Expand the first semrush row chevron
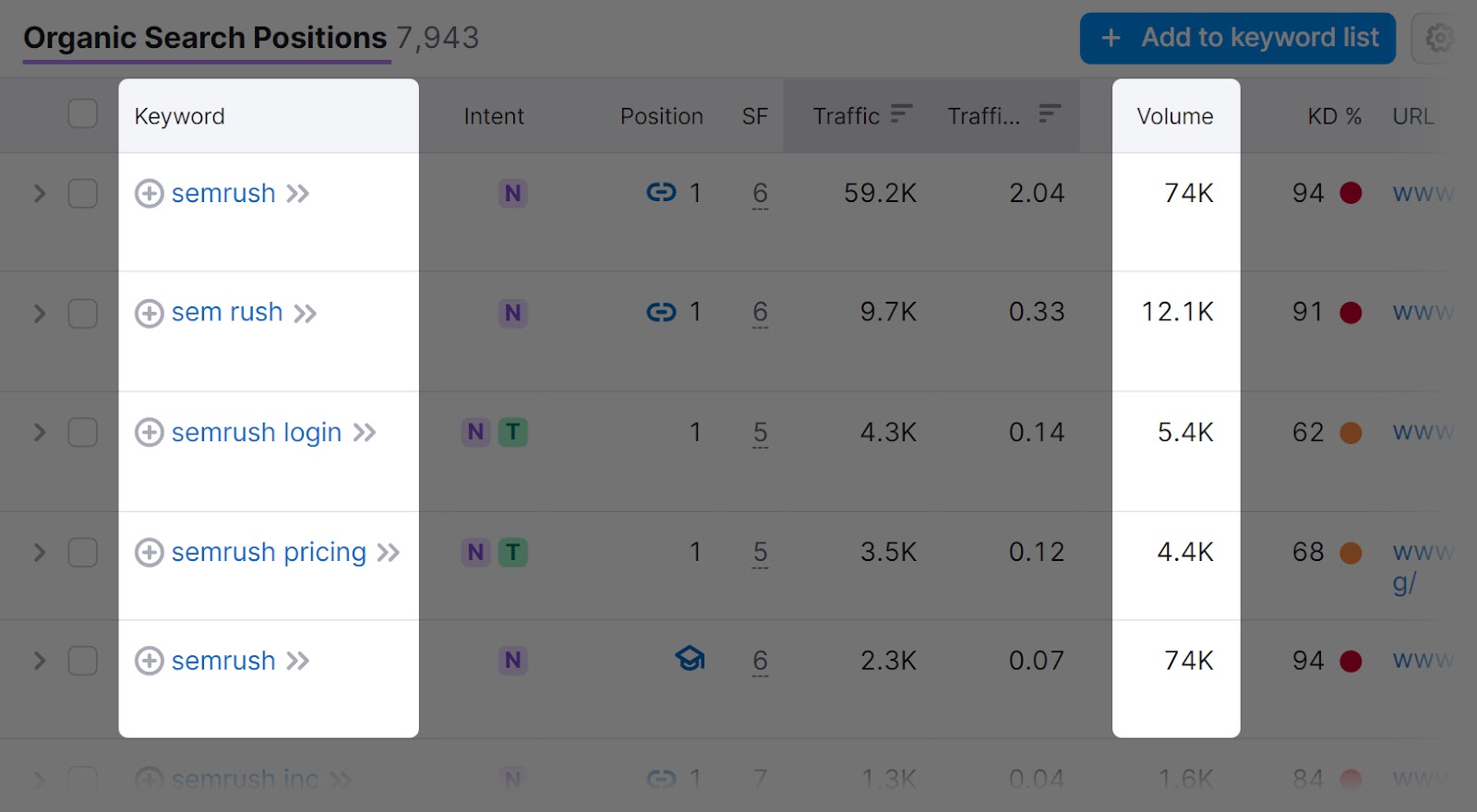Screen dimensions: 1477x812 click(40, 194)
